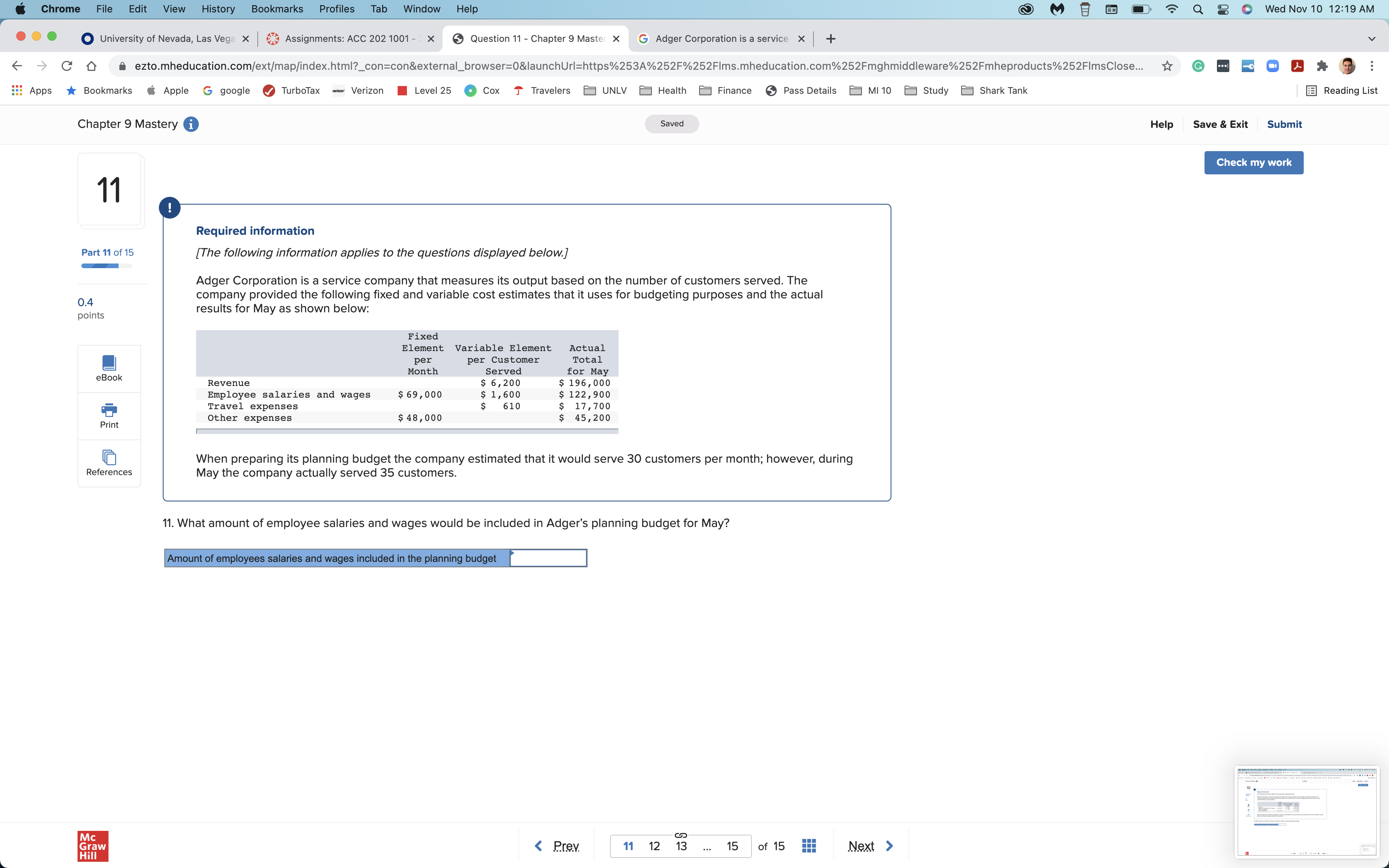Viewport: 1389px width, 868px height.
Task: Click Check my work button
Action: [1253, 162]
